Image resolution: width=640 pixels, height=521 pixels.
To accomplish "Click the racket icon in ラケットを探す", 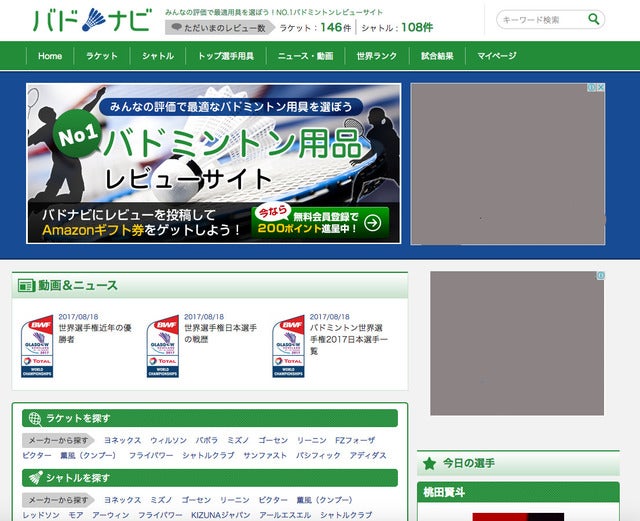I will [x=35, y=419].
